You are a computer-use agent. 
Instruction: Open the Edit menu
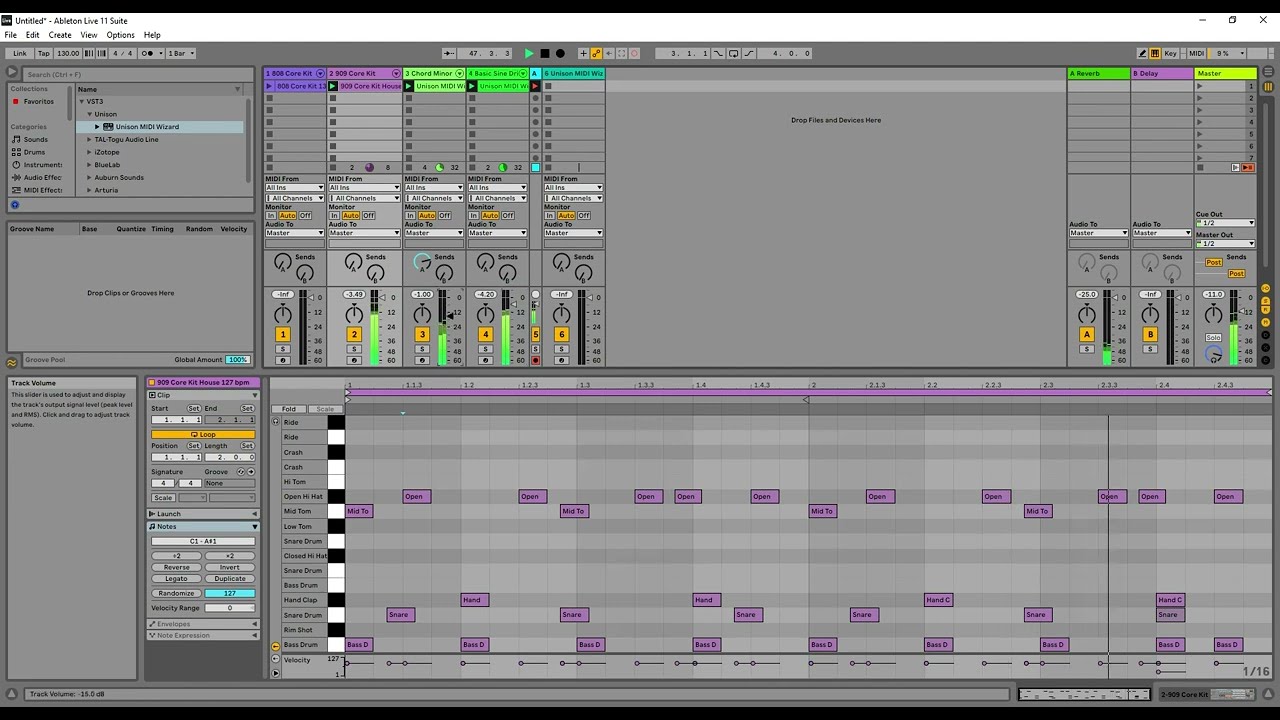(x=33, y=35)
